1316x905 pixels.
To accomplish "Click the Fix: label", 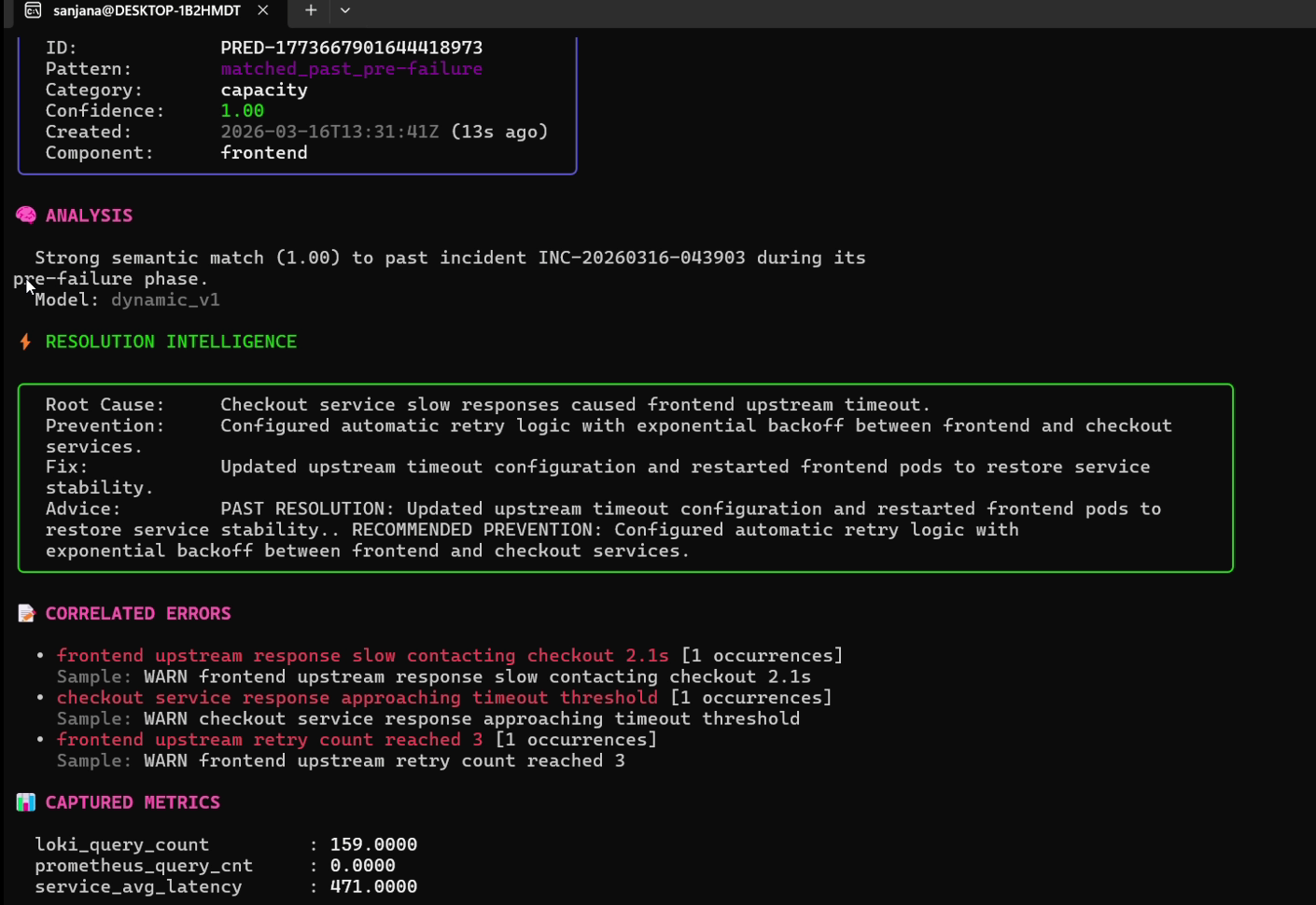I will tap(66, 466).
